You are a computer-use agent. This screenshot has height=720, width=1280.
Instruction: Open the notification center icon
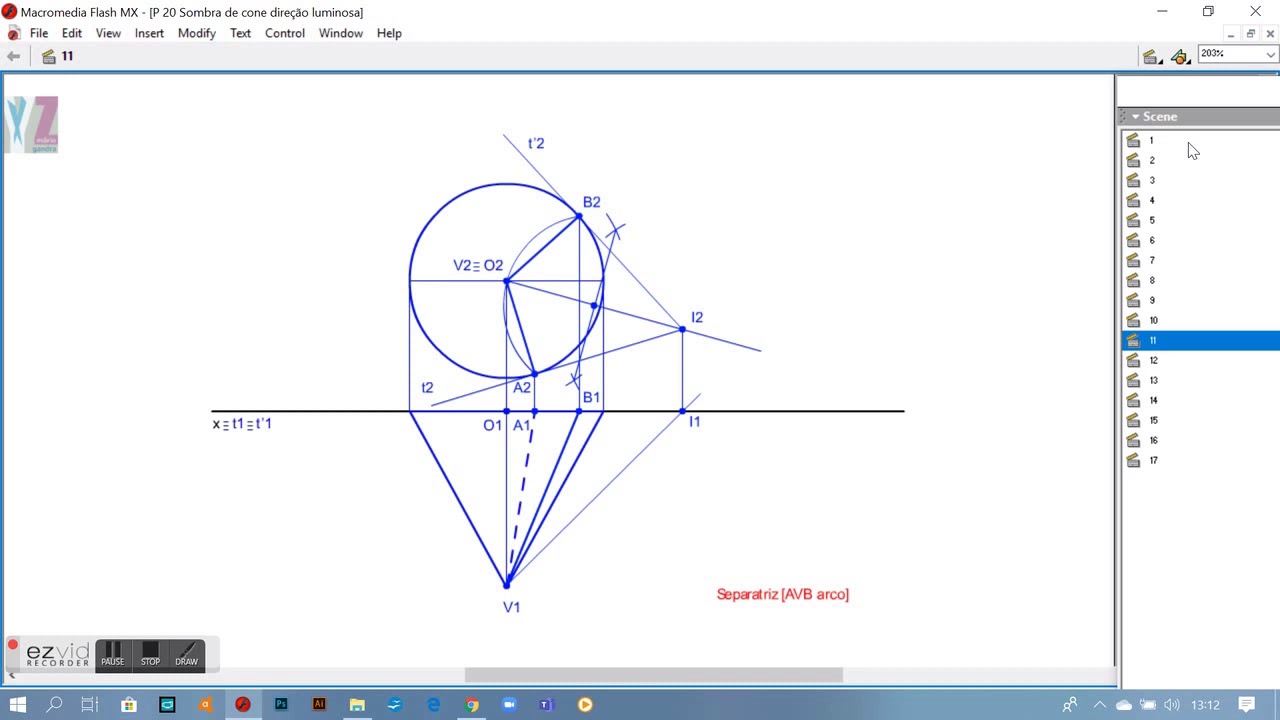[x=1246, y=705]
